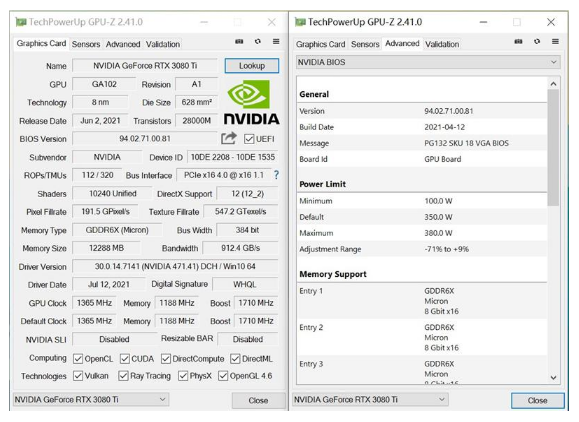Click the Bus Interface question mark icon
Image resolution: width=579 pixels, height=422 pixels.
coord(276,175)
